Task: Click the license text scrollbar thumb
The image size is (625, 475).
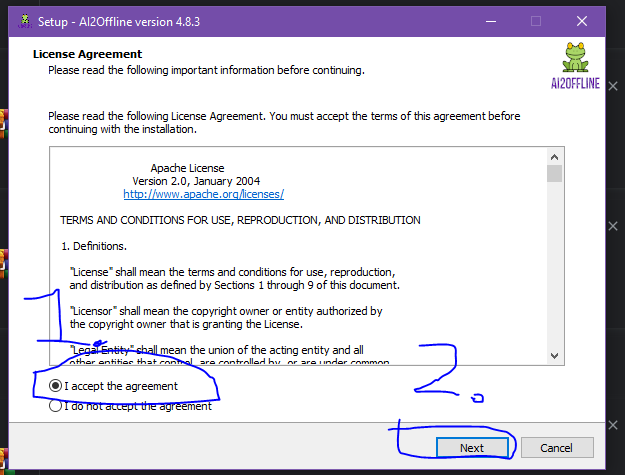Action: coord(554,174)
